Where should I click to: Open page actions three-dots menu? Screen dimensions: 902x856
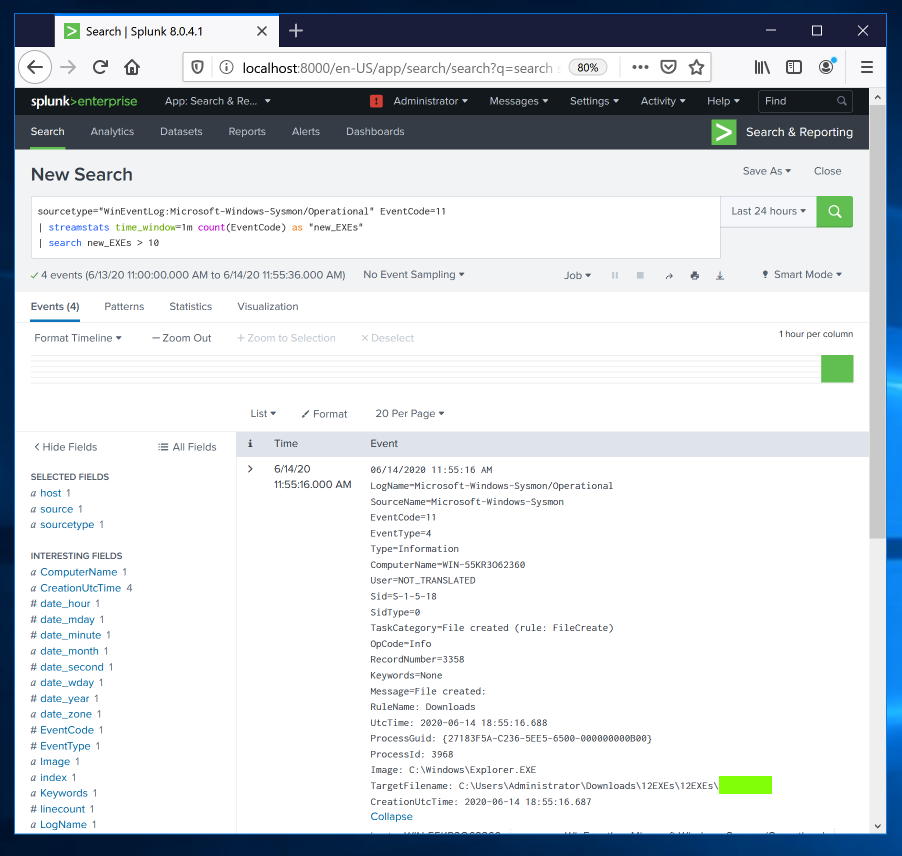[640, 67]
